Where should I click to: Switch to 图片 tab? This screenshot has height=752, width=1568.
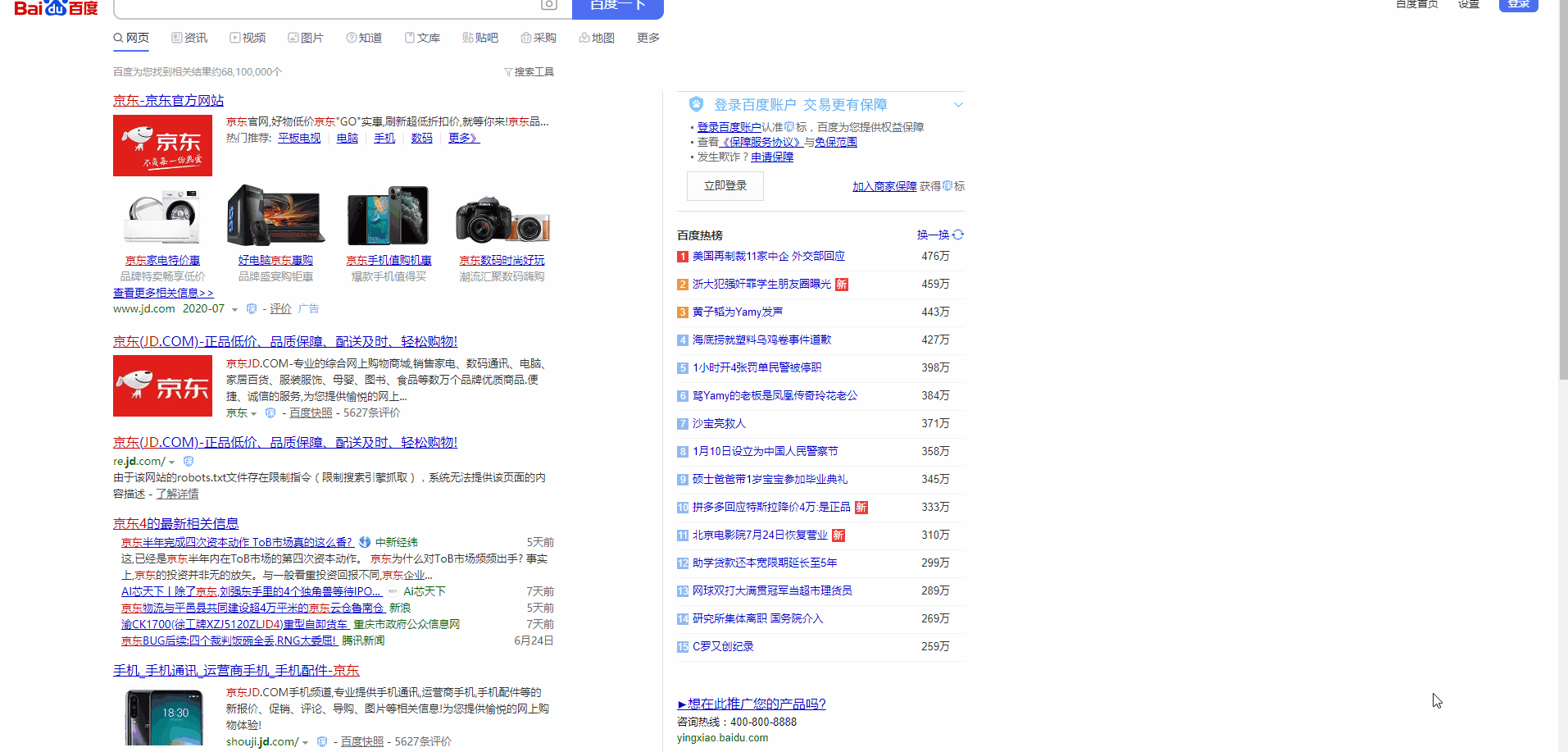306,38
